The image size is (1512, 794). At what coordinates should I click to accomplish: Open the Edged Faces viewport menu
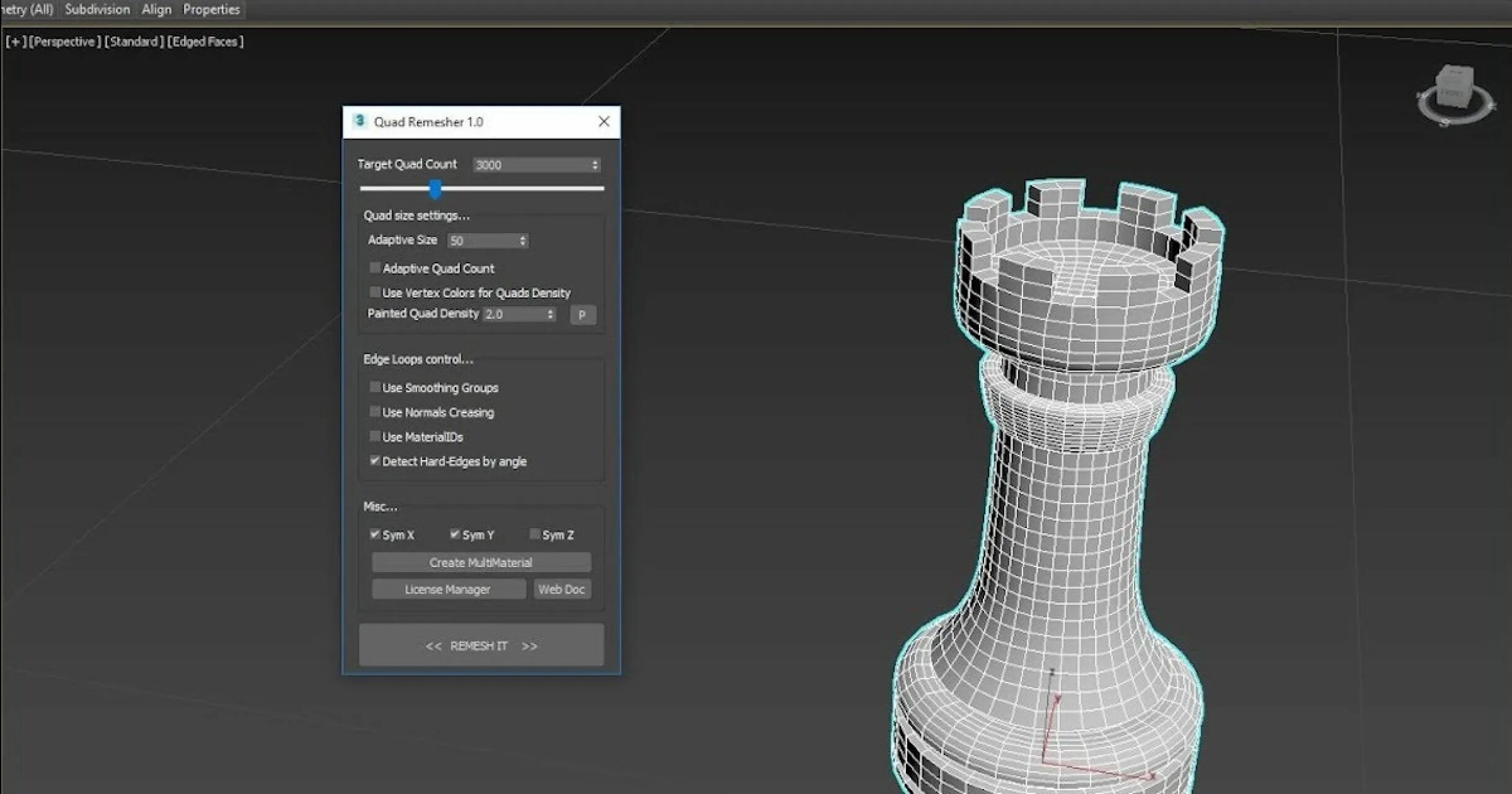point(205,42)
